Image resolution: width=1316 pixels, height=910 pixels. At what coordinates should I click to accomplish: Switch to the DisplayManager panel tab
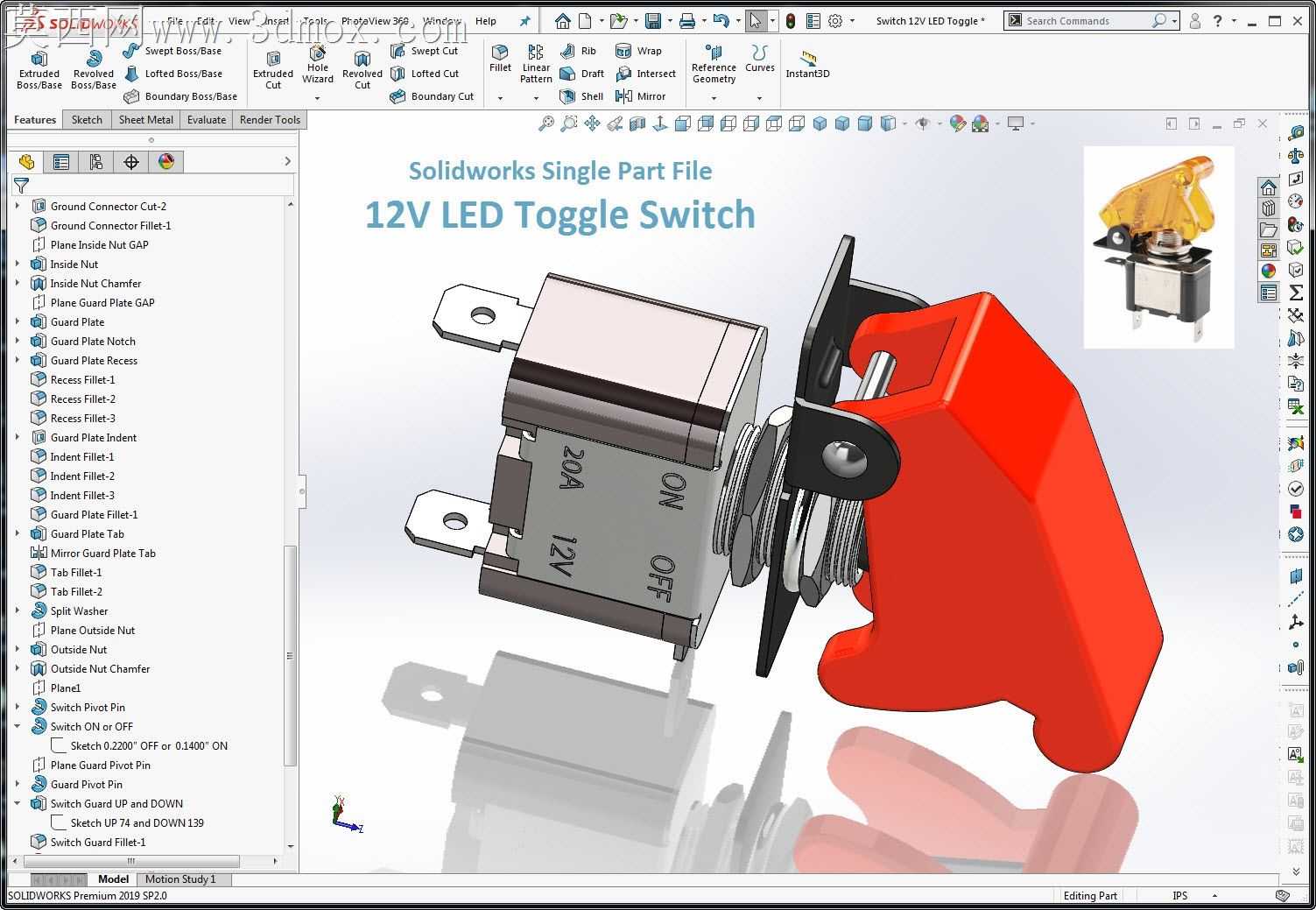[x=166, y=161]
